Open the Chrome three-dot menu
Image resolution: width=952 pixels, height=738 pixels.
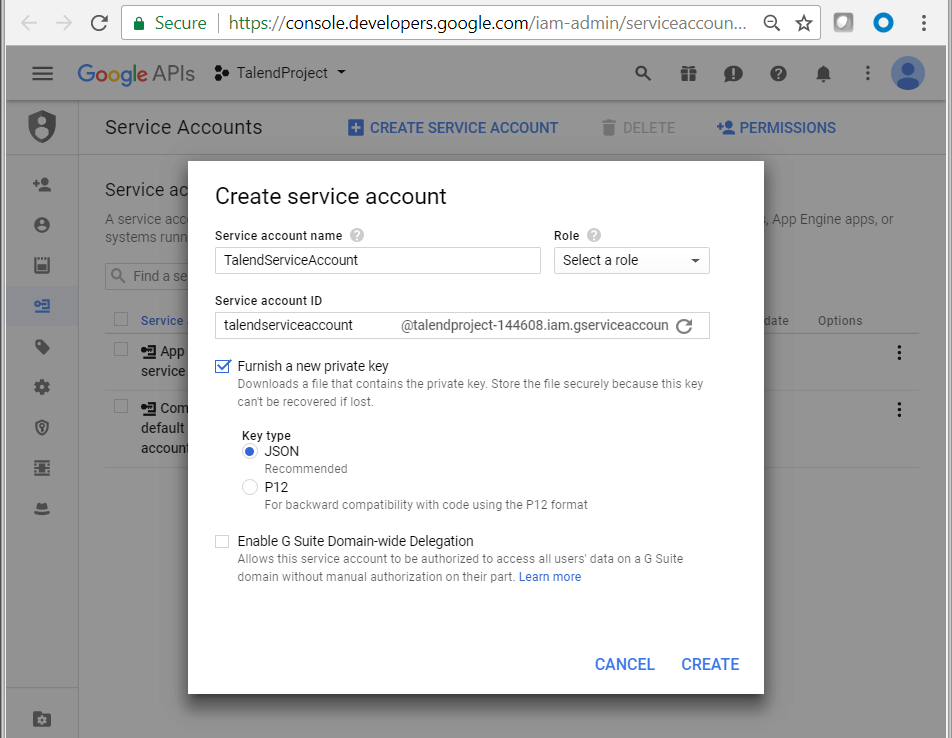tap(924, 23)
